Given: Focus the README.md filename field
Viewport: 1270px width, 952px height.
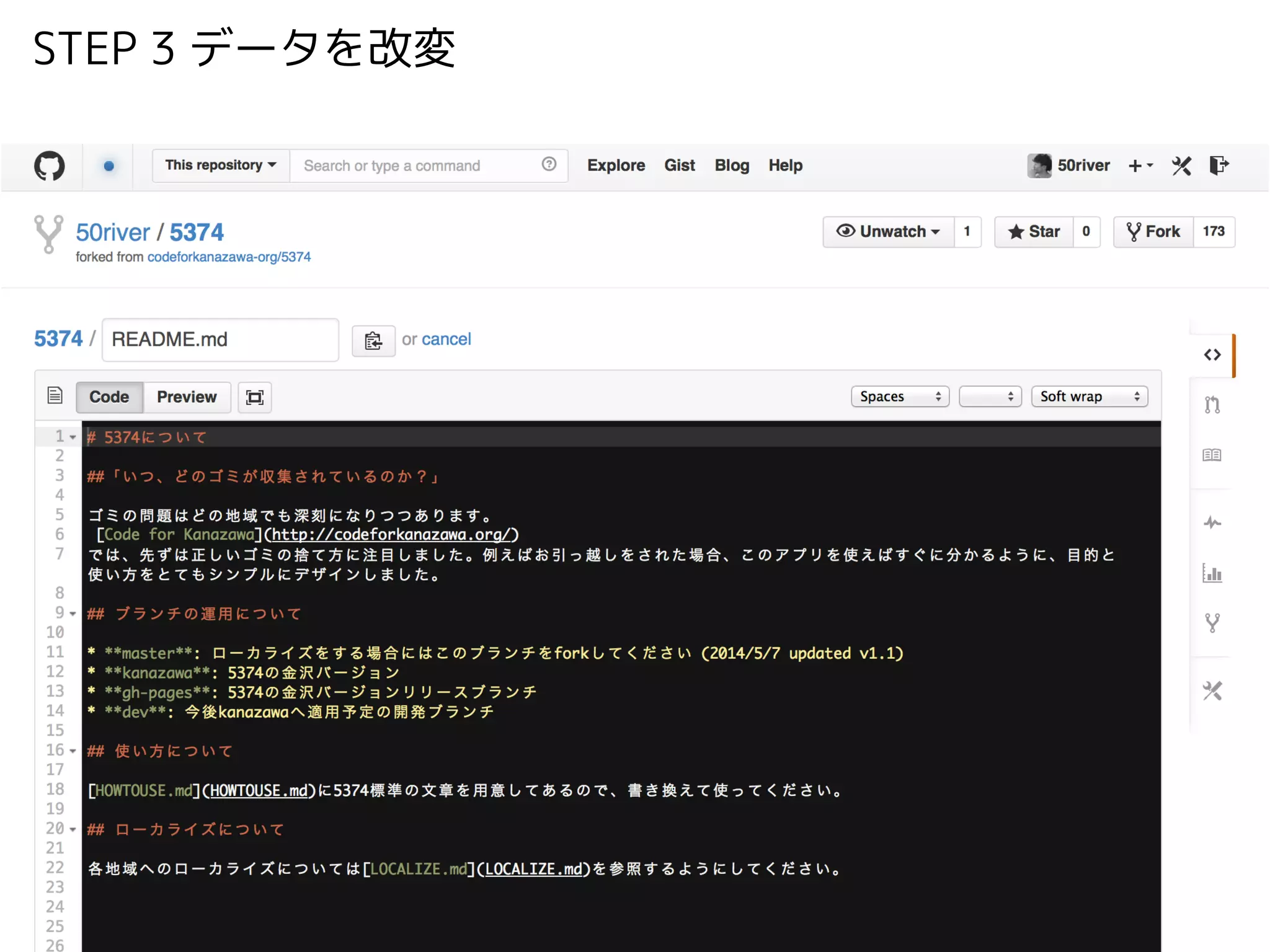Looking at the screenshot, I should [220, 340].
